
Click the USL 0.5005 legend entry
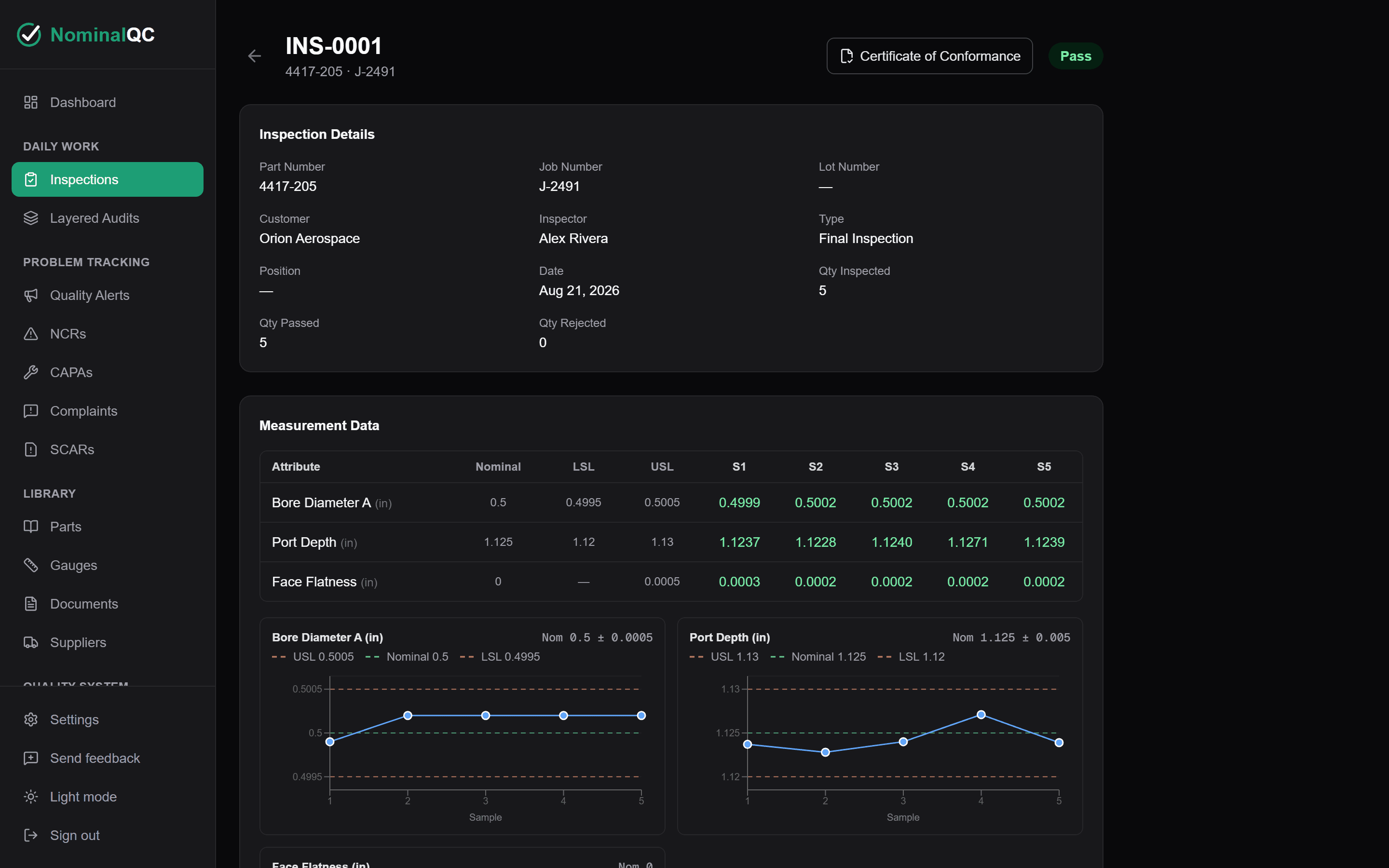pyautogui.click(x=313, y=656)
